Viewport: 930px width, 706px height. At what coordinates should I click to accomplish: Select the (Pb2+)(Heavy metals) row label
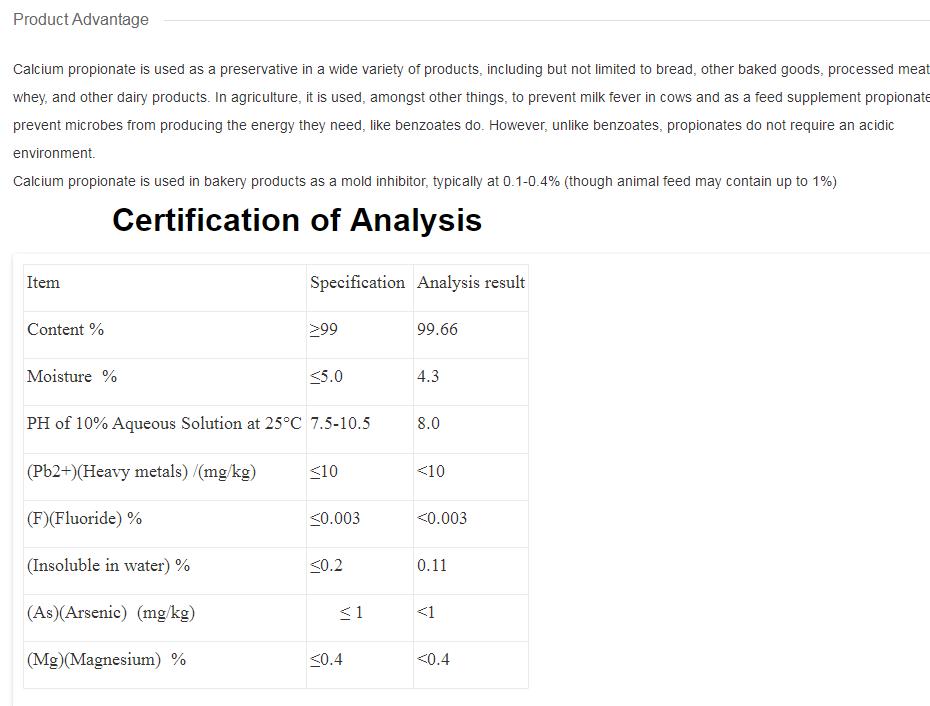(141, 472)
